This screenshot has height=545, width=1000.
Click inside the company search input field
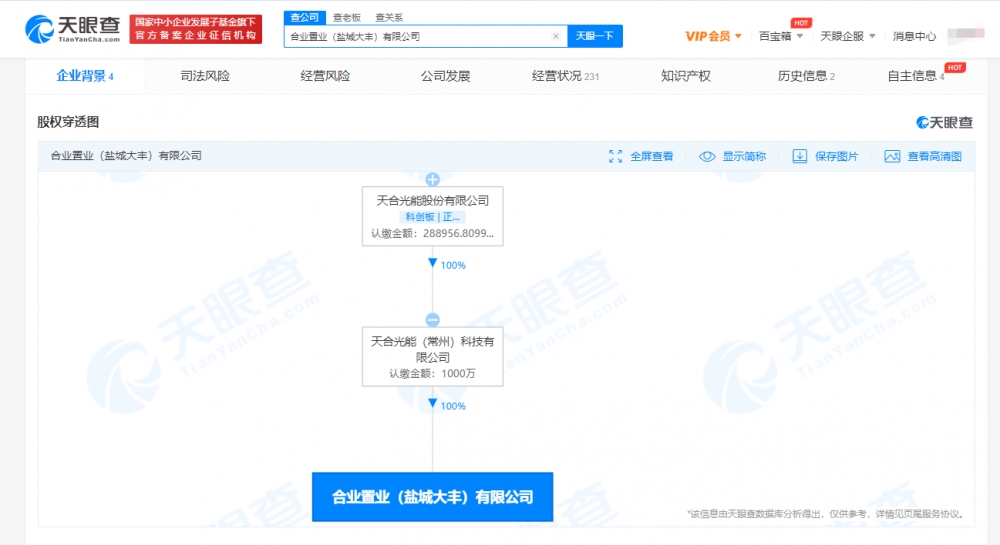coord(415,36)
